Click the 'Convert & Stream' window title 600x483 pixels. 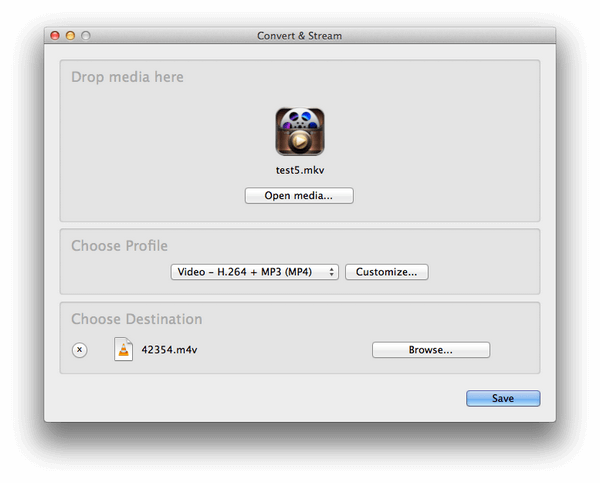tap(299, 36)
